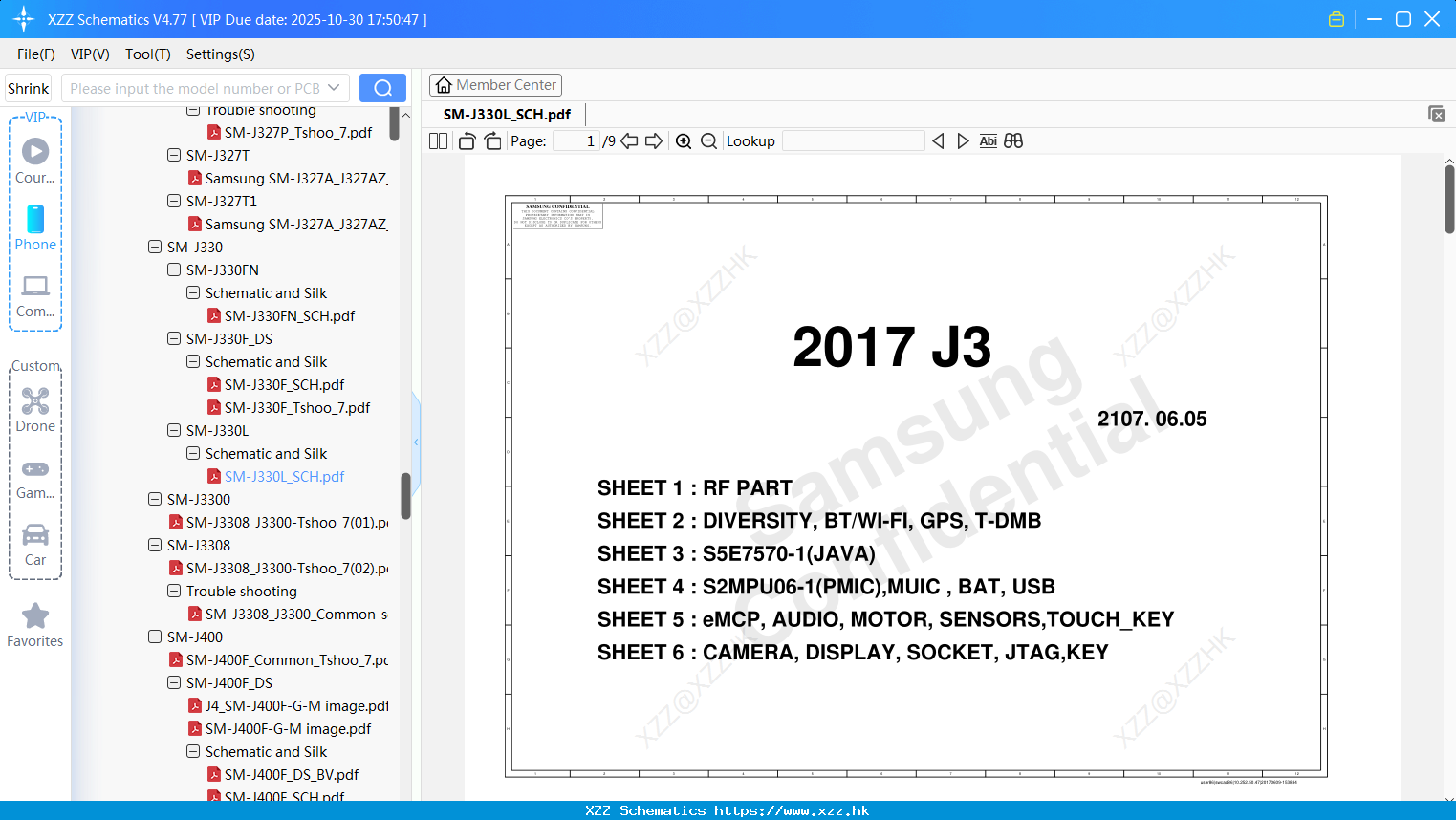Open the Member Center
This screenshot has height=820, width=1456.
pos(495,85)
